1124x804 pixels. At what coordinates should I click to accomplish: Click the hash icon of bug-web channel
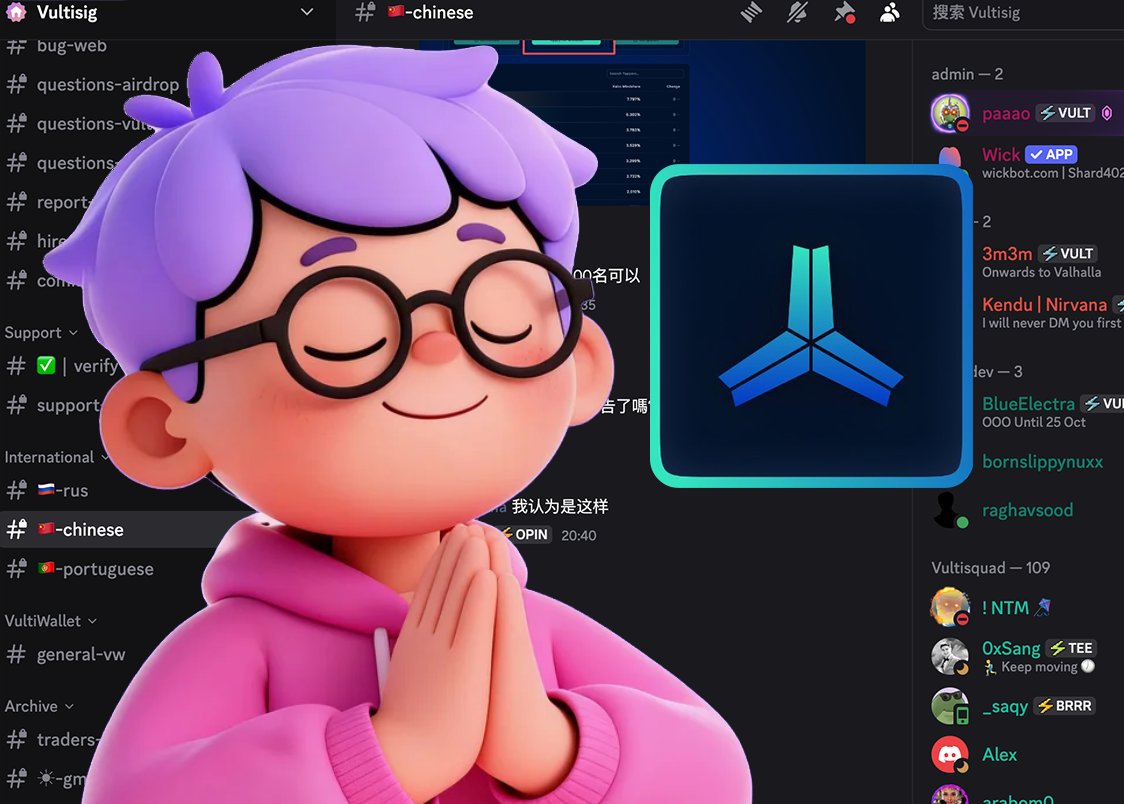pyautogui.click(x=16, y=46)
